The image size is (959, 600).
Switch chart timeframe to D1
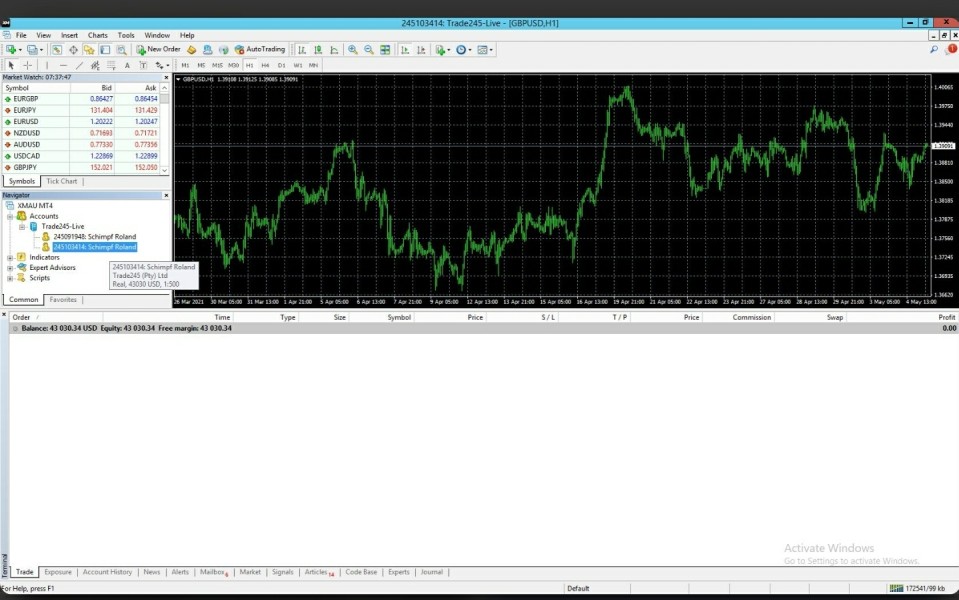[281, 65]
